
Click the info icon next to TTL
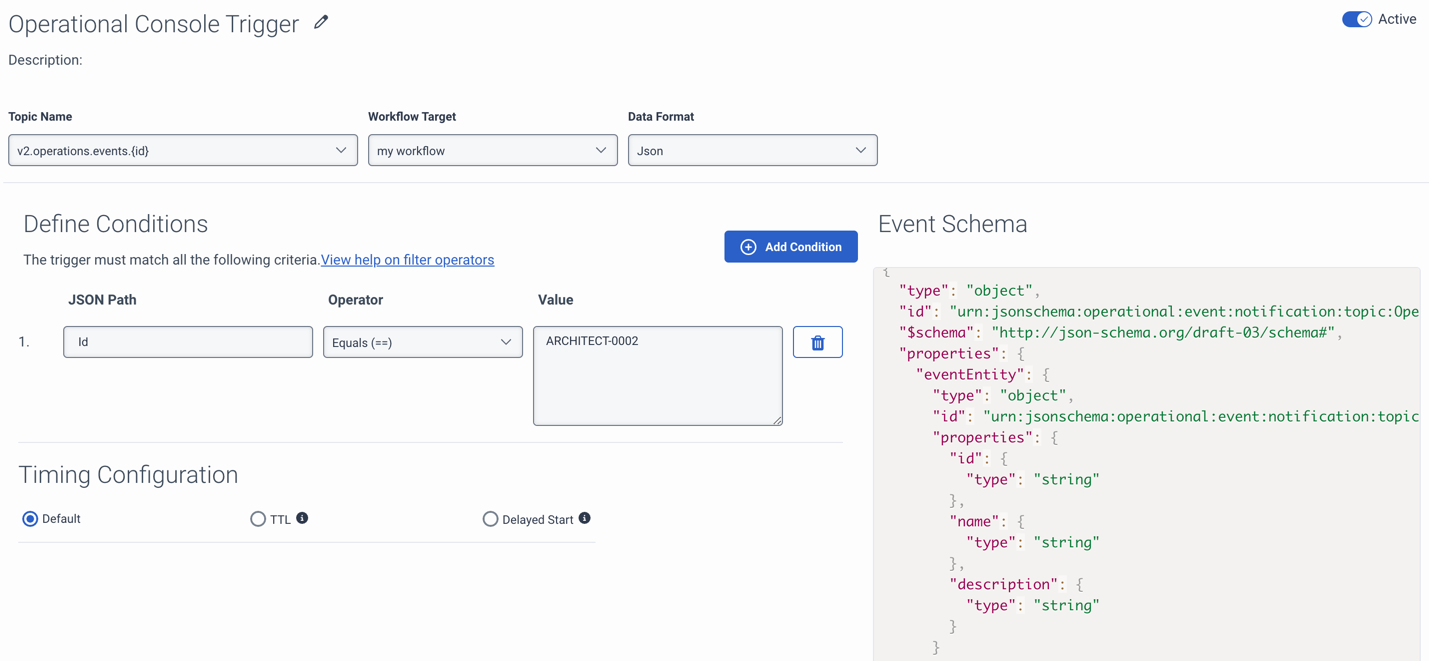coord(302,518)
